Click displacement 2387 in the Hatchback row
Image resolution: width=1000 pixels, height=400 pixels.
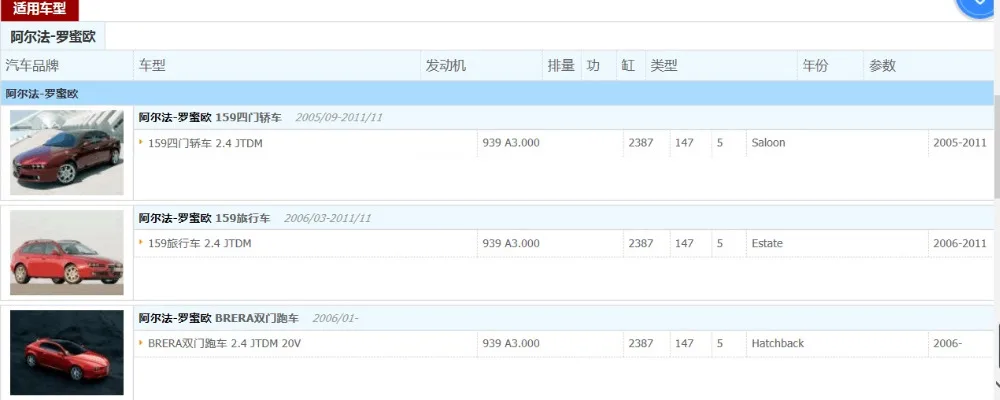click(x=640, y=343)
